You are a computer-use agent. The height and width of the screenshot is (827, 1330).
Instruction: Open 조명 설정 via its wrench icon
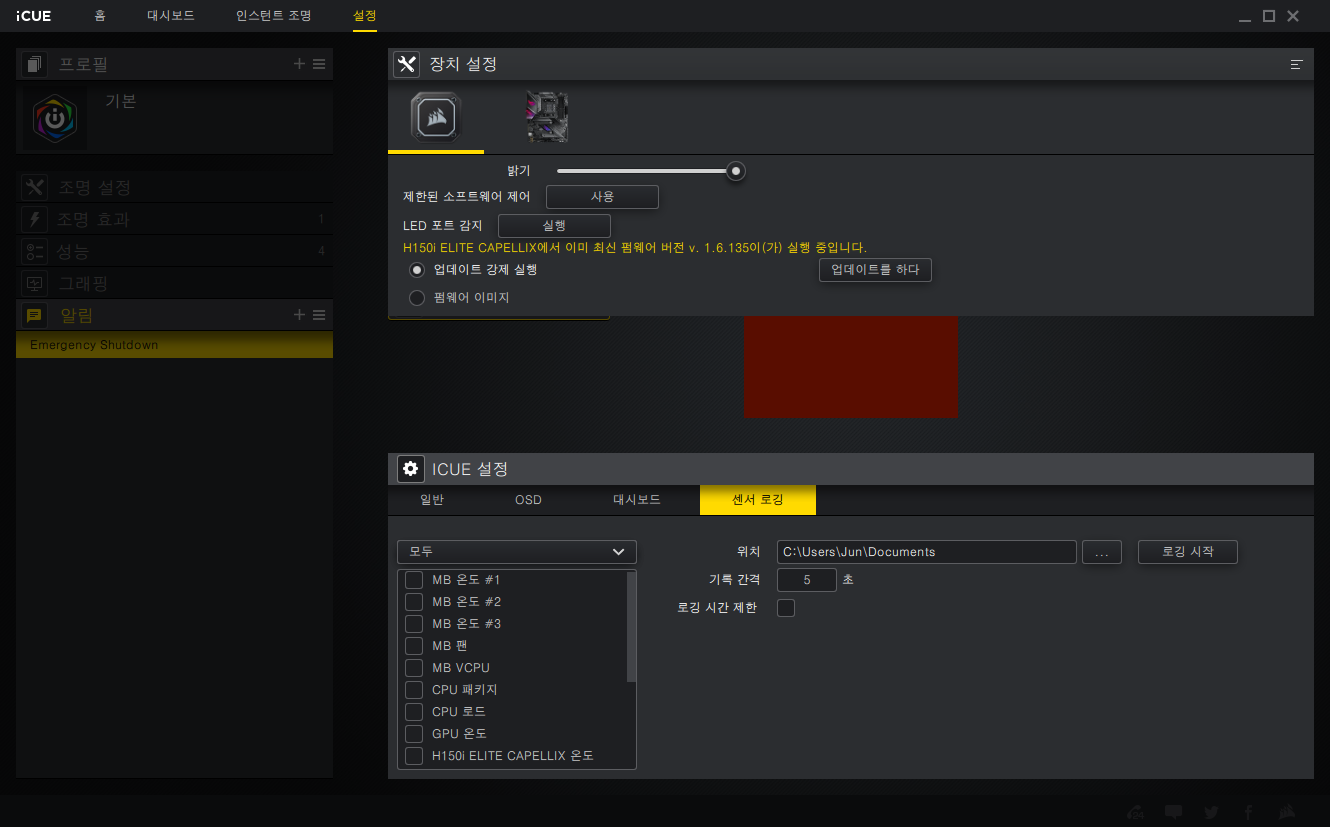pyautogui.click(x=35, y=187)
